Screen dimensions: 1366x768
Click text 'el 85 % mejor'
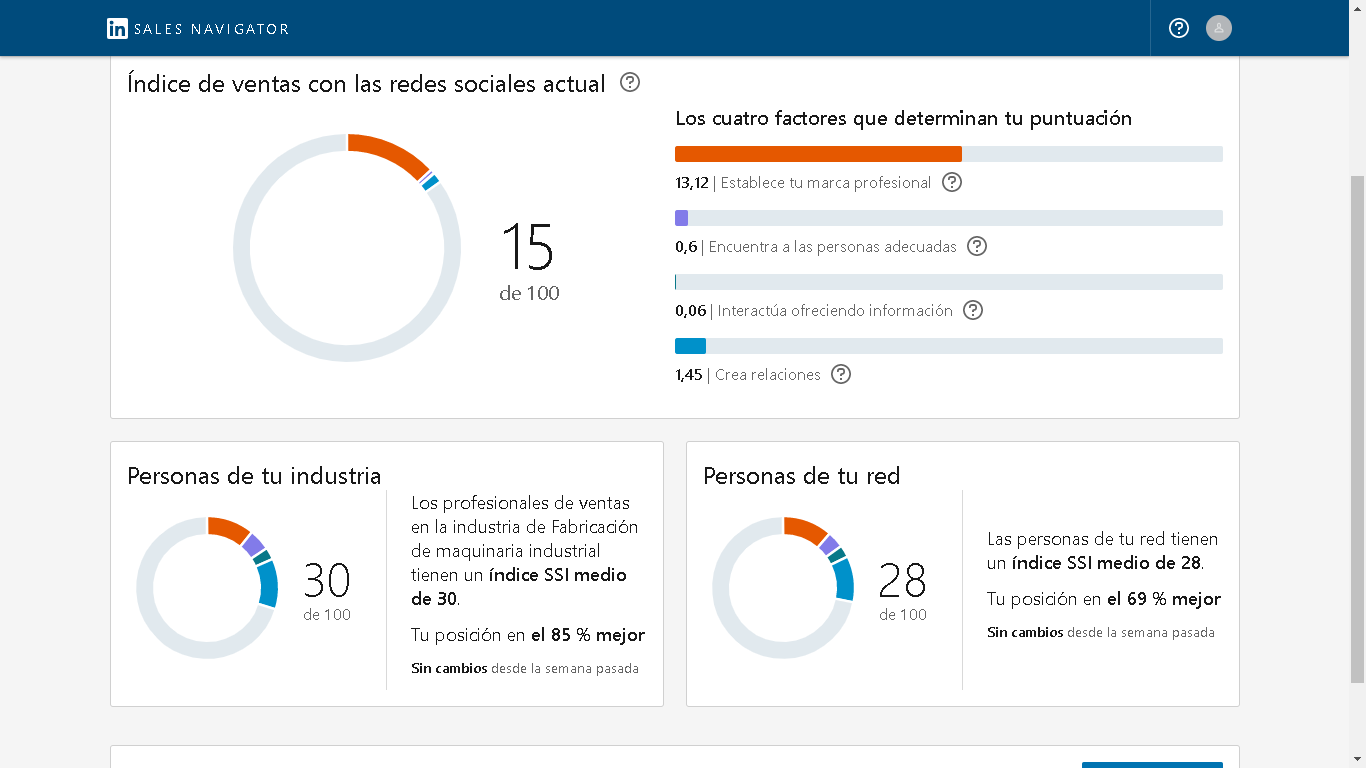click(x=588, y=635)
